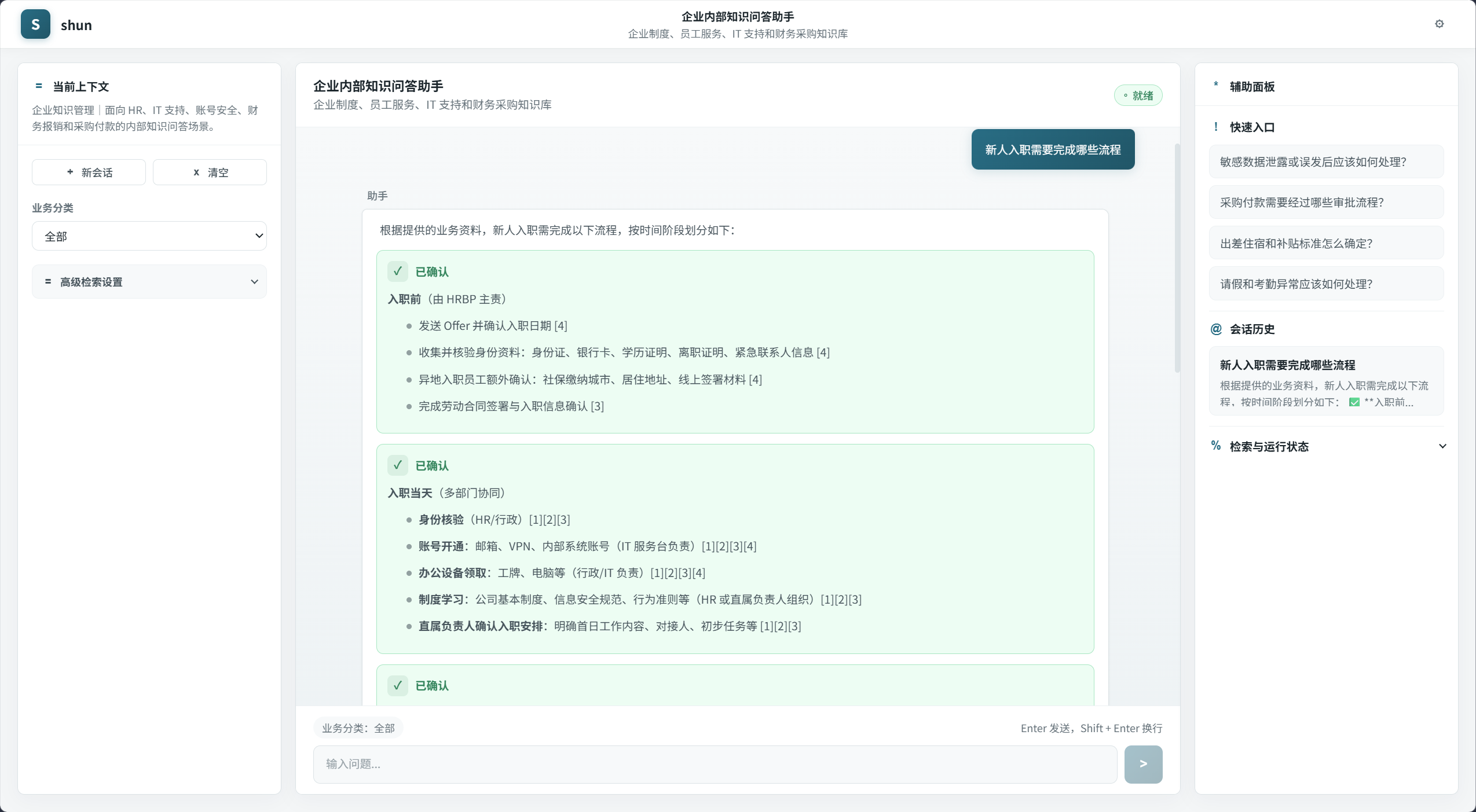Screen dimensions: 1476x812
Task: Open history item 新人入职需要完成哪些流程
Action: pyautogui.click(x=1326, y=381)
